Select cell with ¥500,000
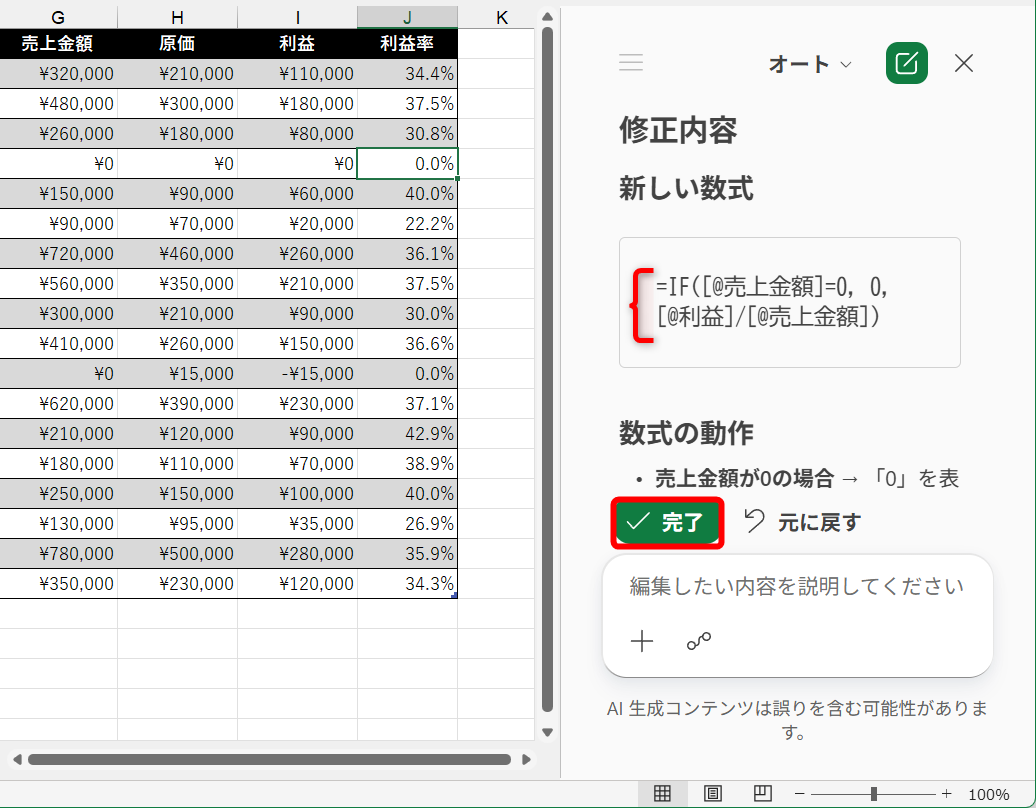This screenshot has width=1036, height=808. pos(177,554)
